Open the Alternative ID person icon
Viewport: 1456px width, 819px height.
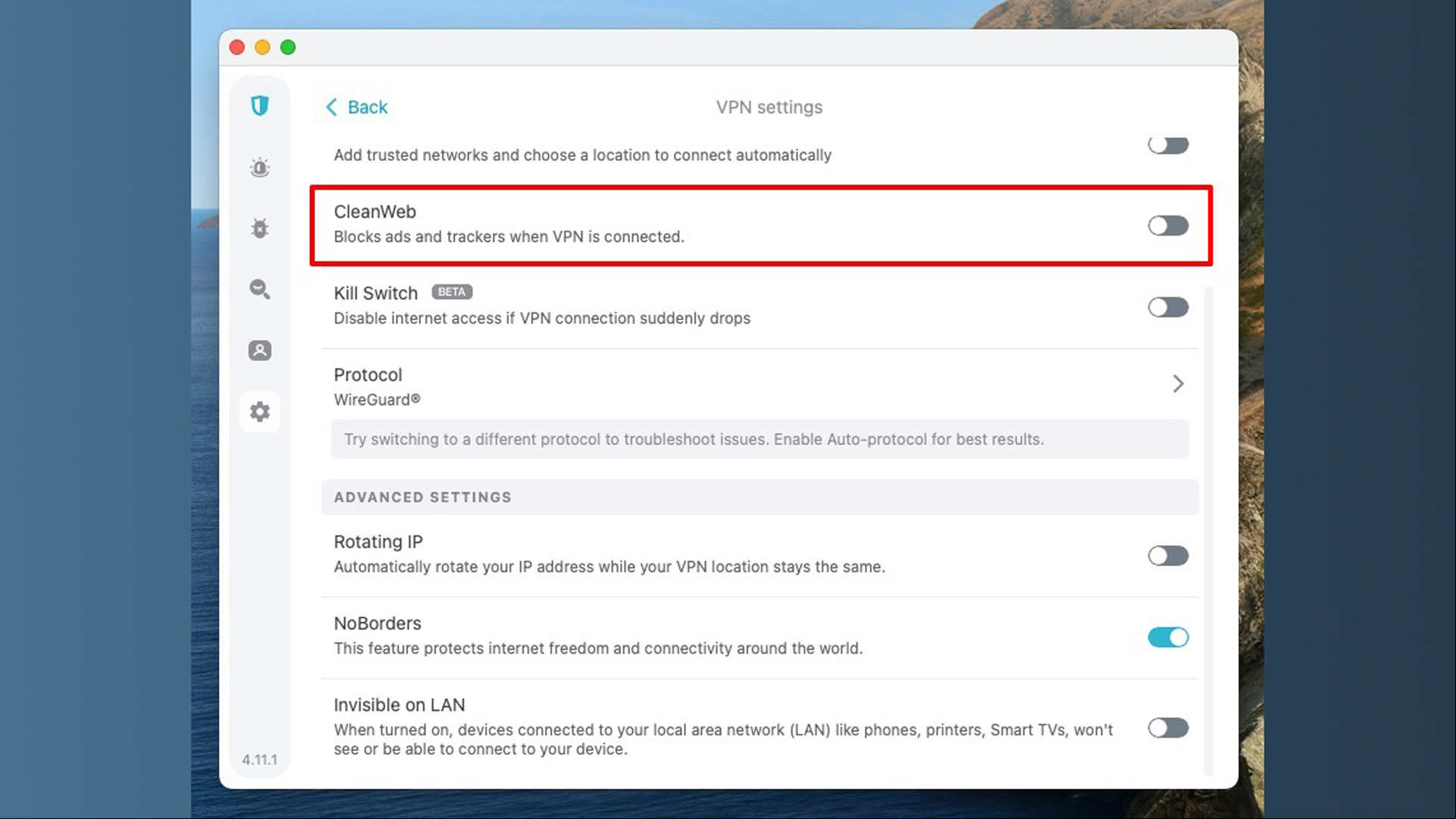pos(260,350)
